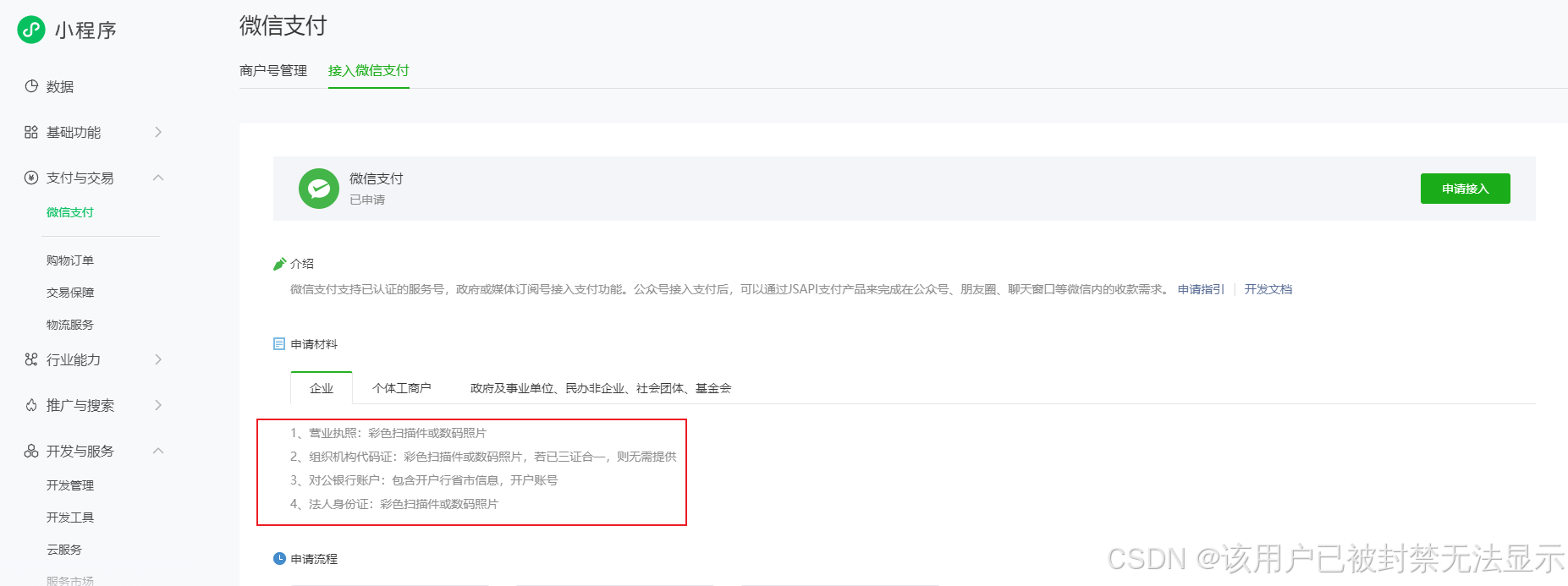Screen dimensions: 1568x586
Task: Click the 数据 pie chart icon
Action: click(31, 86)
